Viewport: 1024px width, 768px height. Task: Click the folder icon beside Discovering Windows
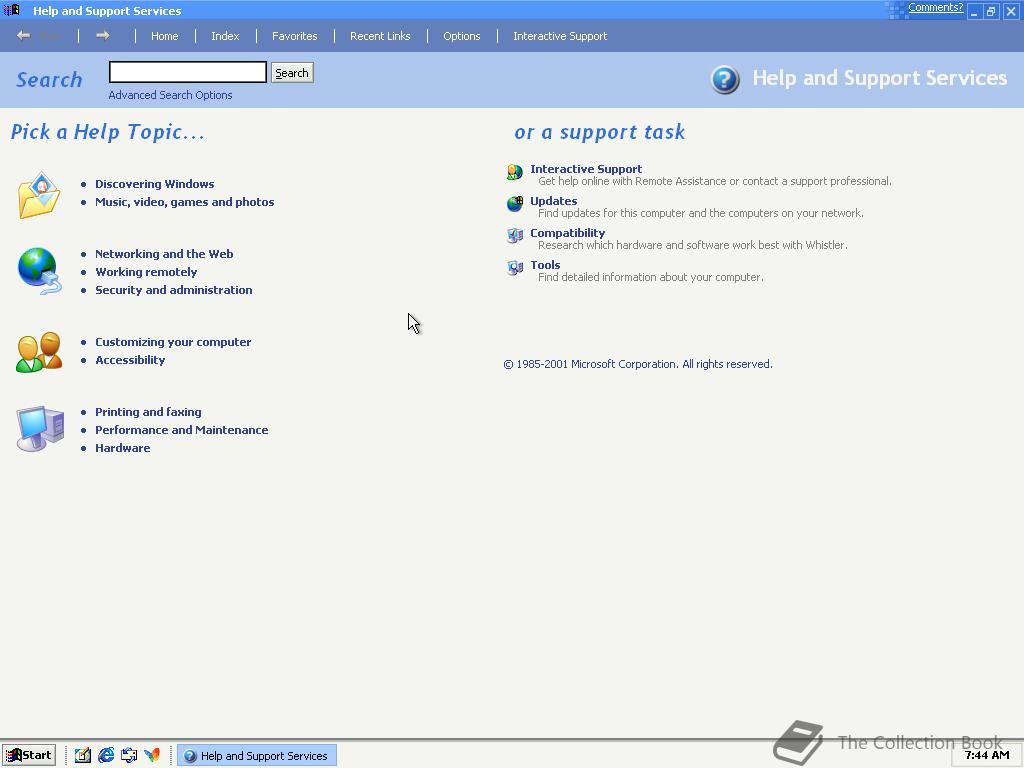tap(39, 195)
